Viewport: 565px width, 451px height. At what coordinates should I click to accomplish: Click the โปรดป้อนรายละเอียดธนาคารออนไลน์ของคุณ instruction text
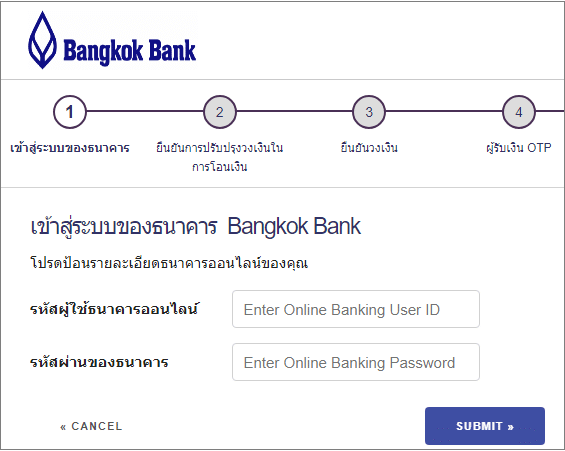click(x=169, y=263)
